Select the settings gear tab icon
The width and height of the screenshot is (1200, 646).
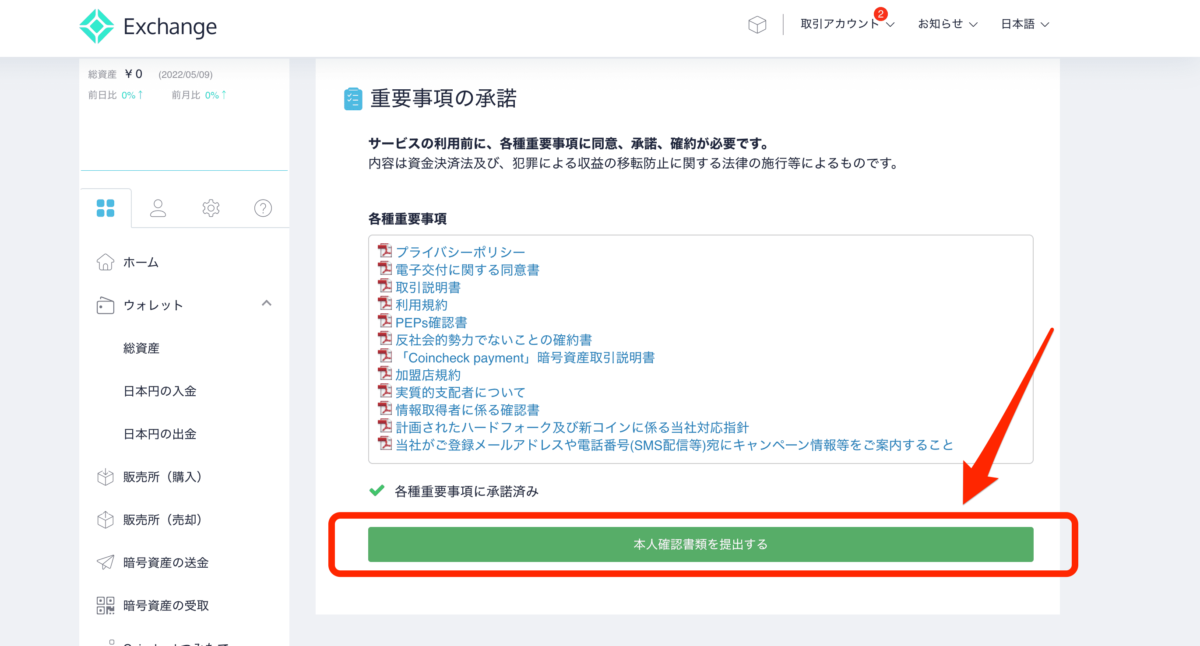tap(210, 208)
